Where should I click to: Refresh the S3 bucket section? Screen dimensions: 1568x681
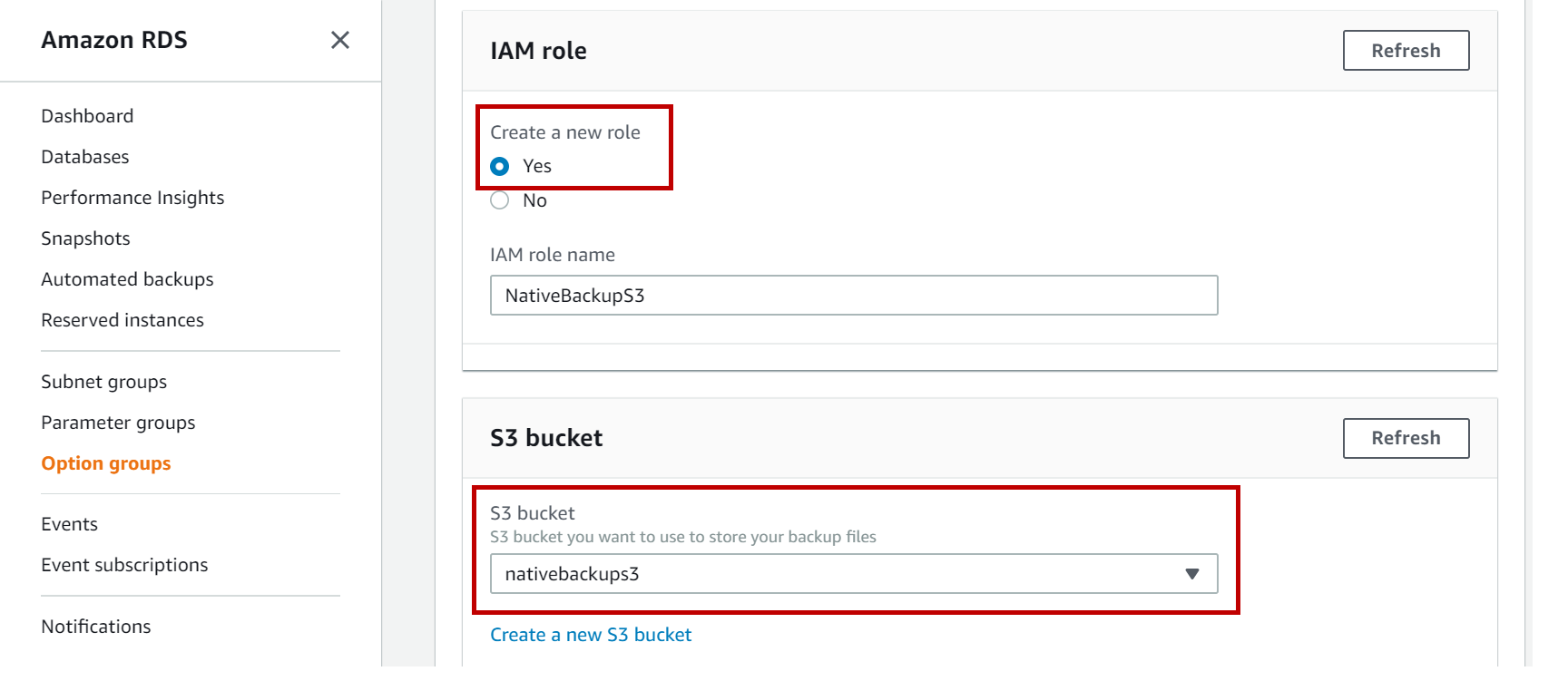point(1405,438)
